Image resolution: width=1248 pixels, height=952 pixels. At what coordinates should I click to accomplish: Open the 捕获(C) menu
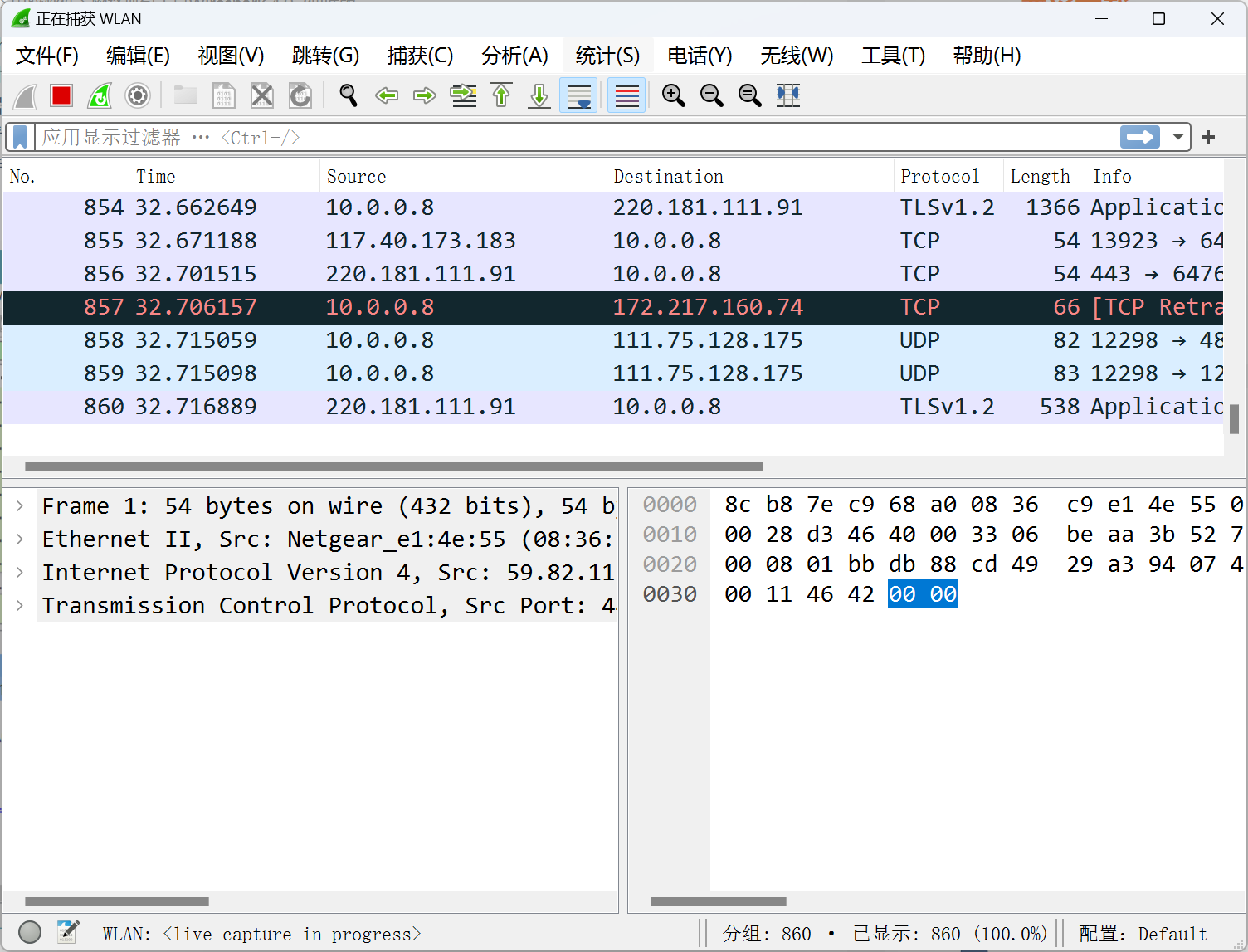[x=421, y=56]
